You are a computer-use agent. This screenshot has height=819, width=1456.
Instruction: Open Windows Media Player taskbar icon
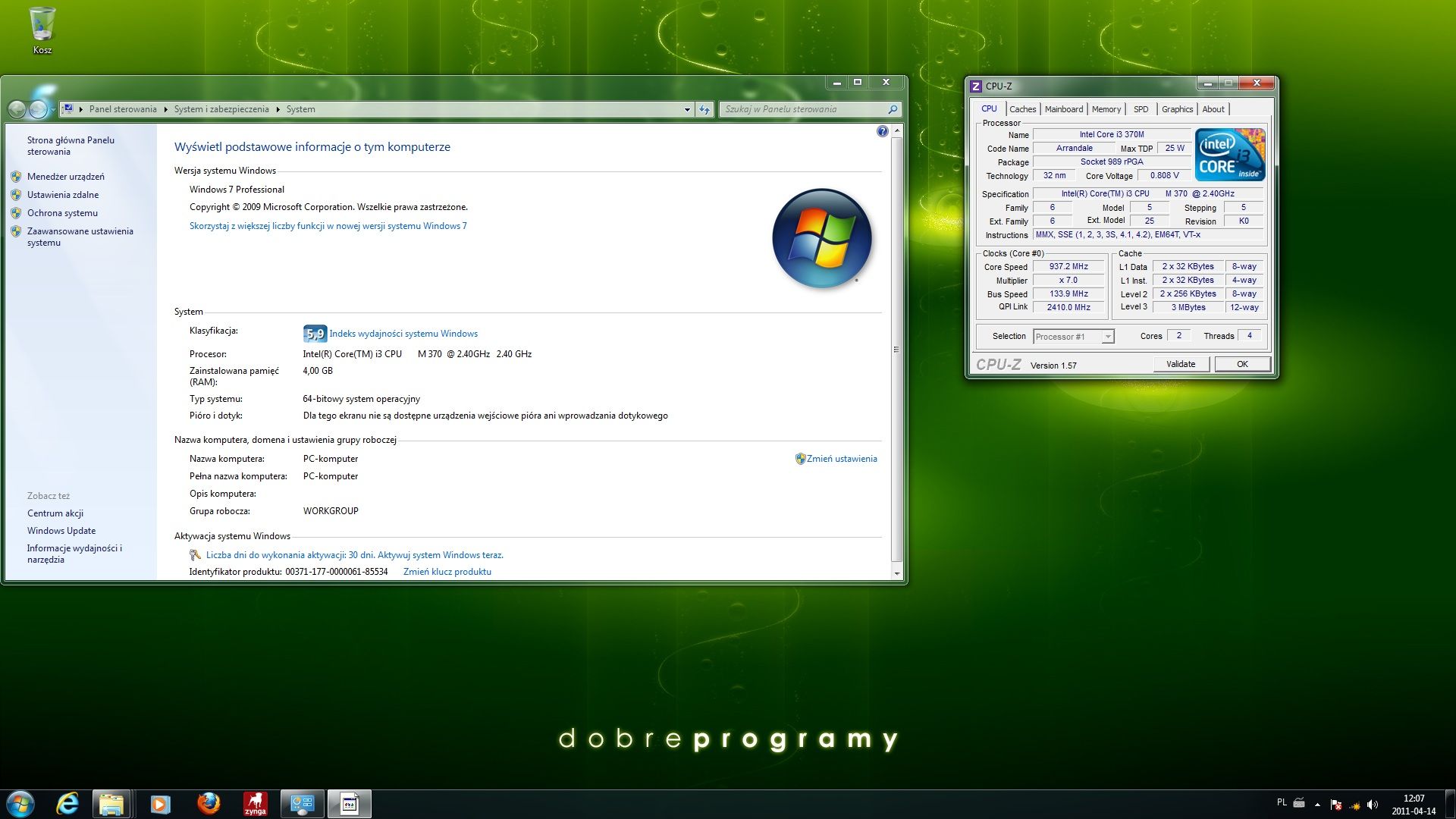160,804
